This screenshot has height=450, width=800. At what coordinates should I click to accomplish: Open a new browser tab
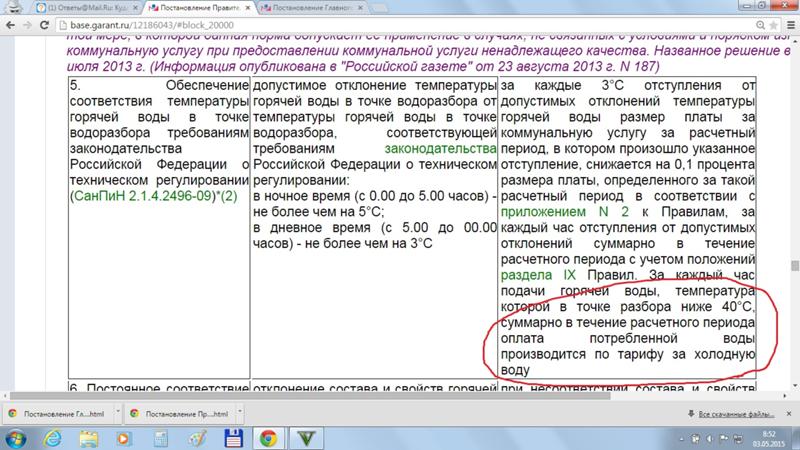coord(378,8)
